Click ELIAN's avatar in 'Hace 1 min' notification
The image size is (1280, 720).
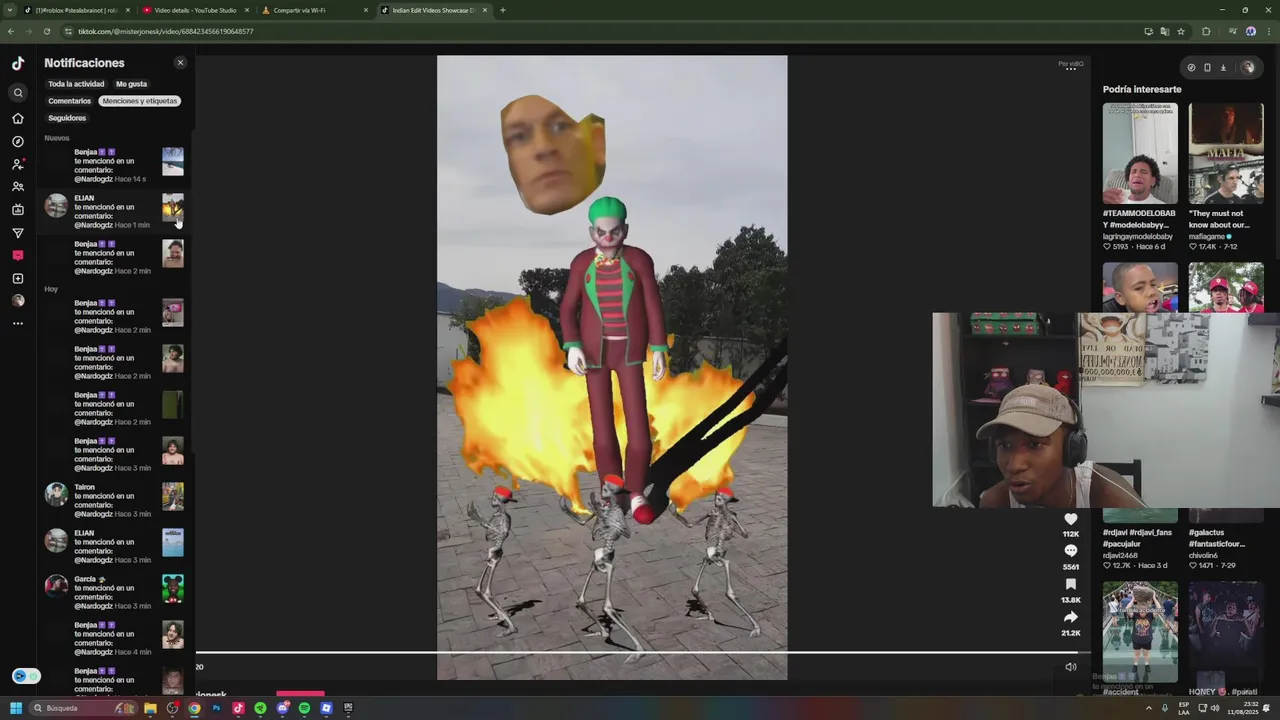[56, 206]
